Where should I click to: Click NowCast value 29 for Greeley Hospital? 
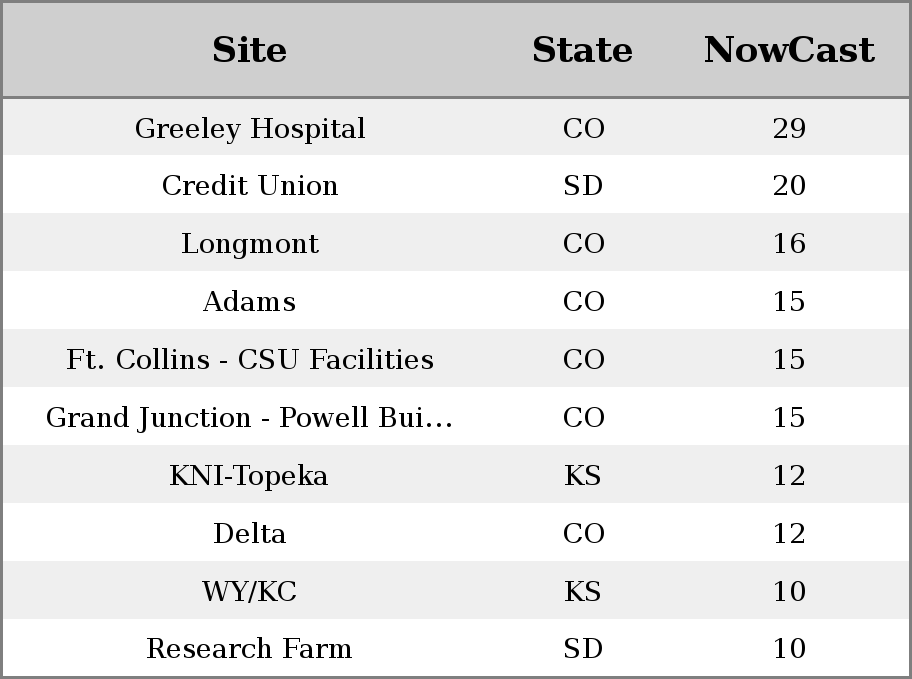(789, 128)
